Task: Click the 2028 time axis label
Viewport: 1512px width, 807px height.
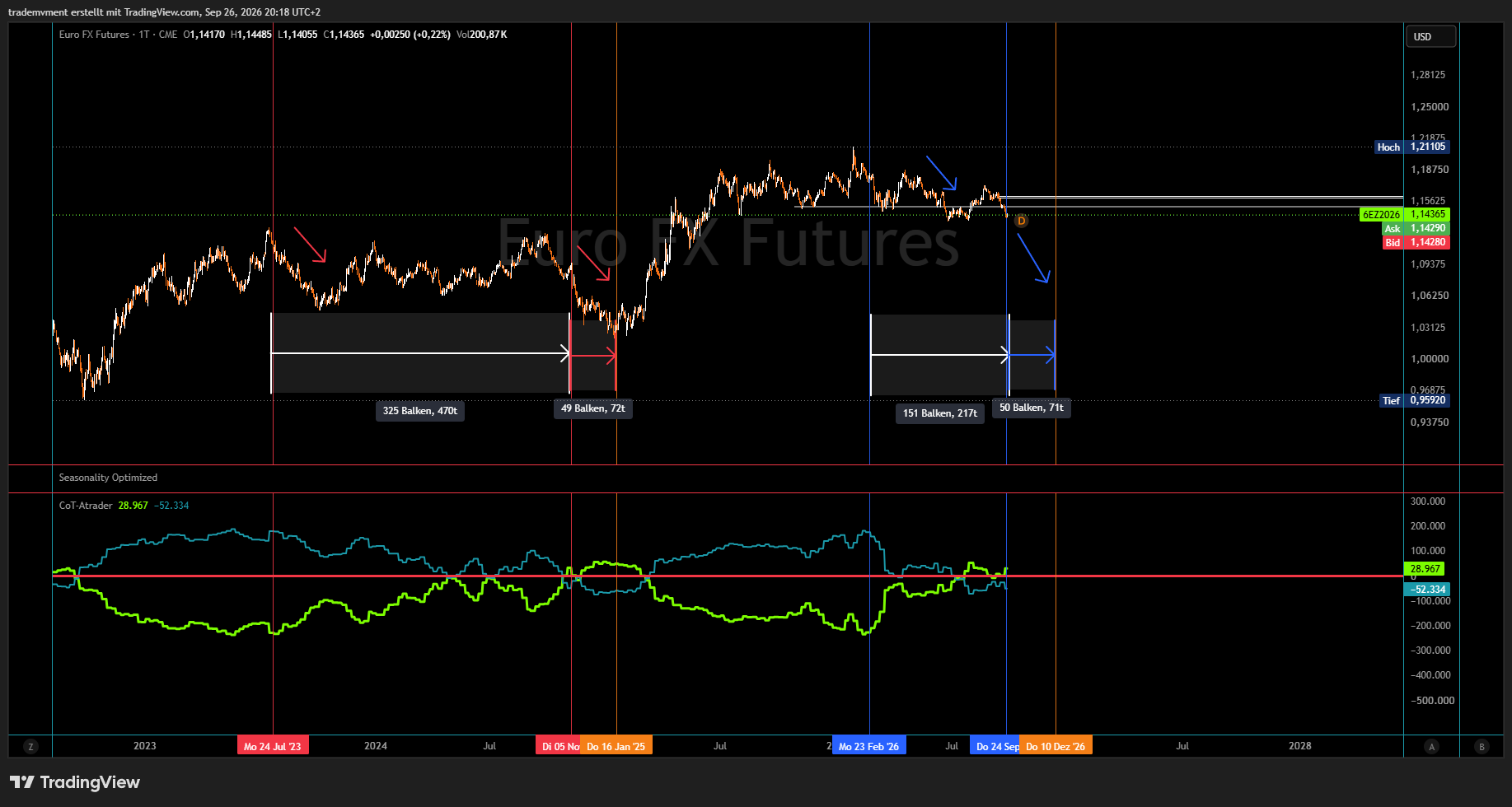Action: pos(1300,746)
